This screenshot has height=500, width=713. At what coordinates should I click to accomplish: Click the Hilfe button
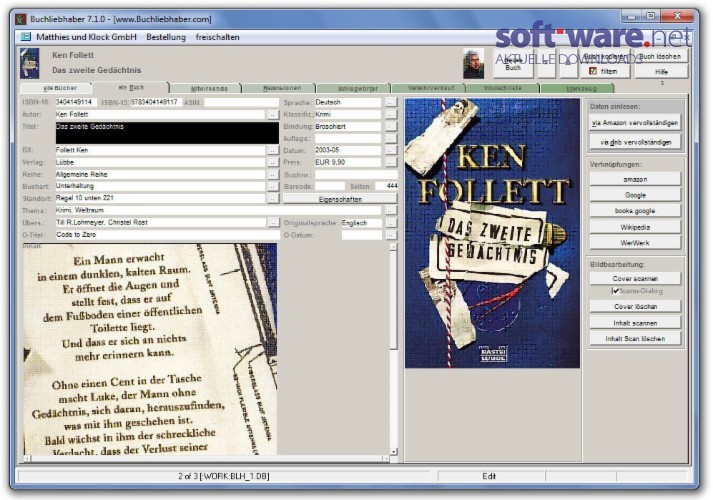[x=661, y=72]
